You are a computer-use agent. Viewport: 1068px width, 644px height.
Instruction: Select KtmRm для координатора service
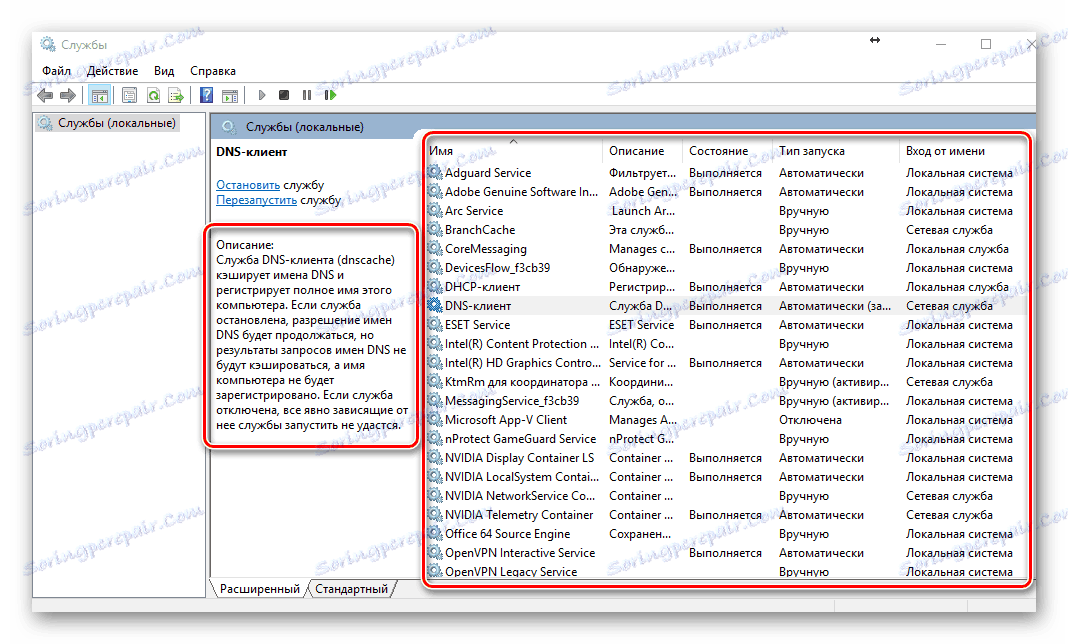725,382
